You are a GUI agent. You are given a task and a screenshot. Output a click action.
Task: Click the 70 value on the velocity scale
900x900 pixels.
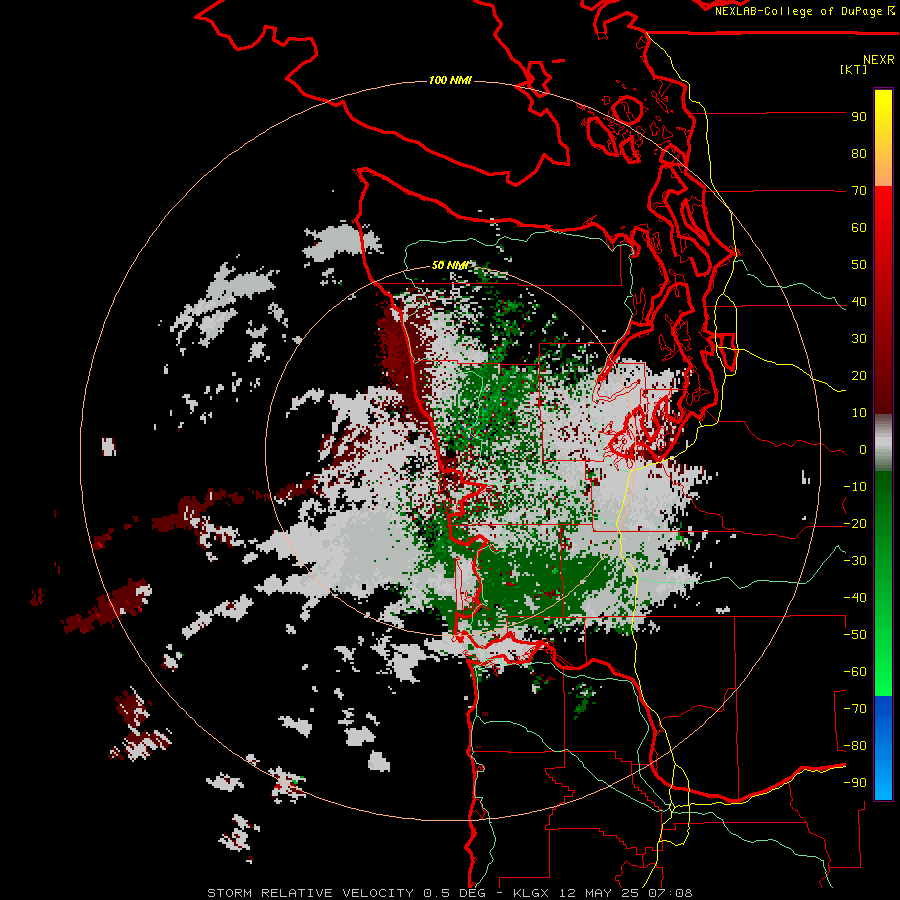tap(859, 191)
